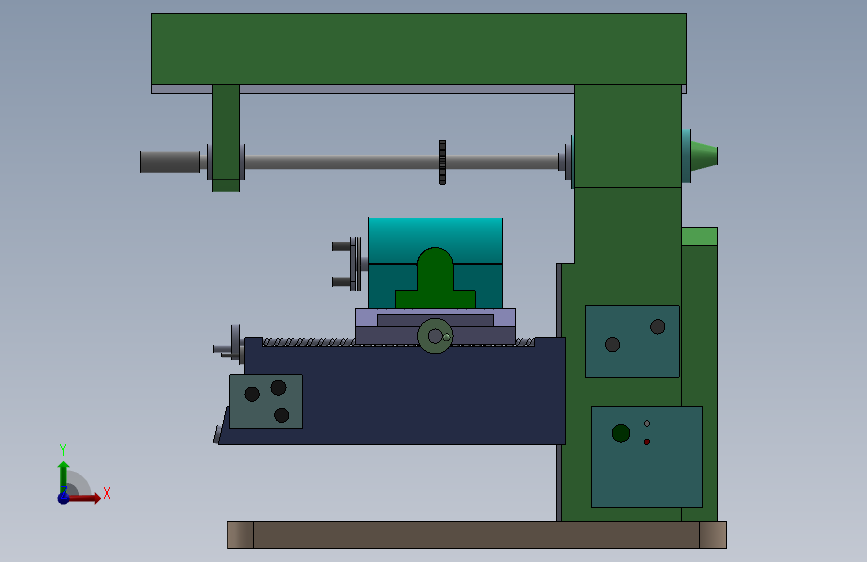This screenshot has height=562, width=867.
Task: Select the large green overarm atop the machine
Action: pos(419,49)
